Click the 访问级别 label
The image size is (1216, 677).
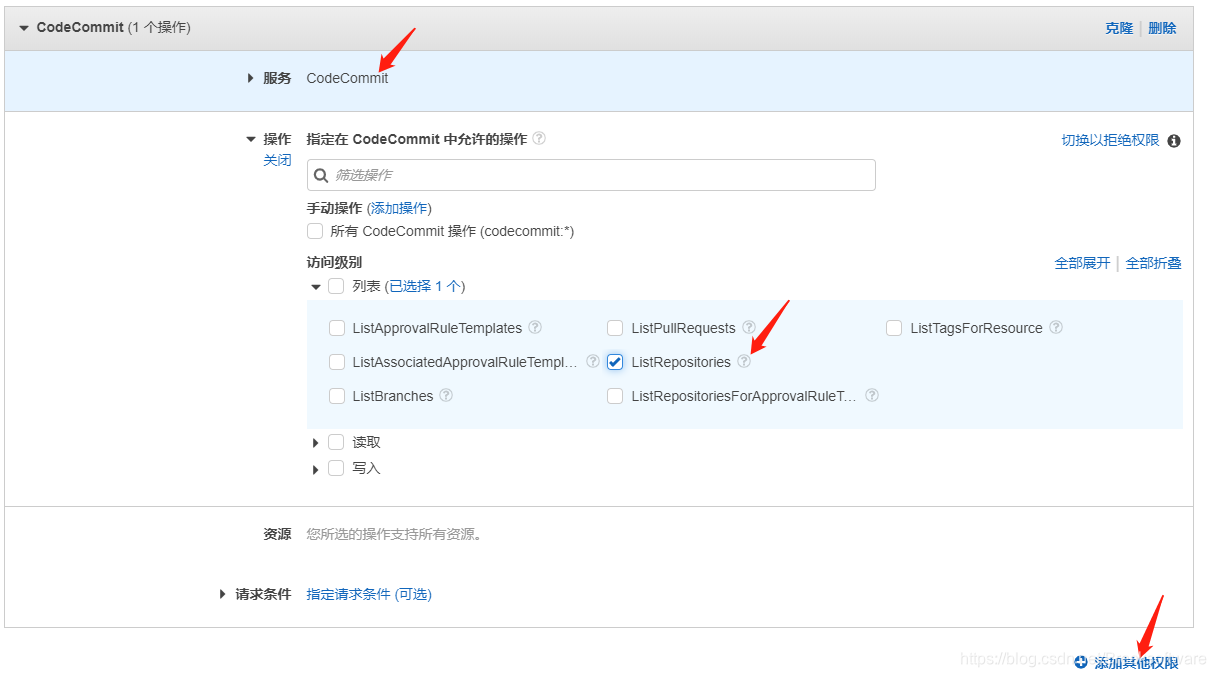pyautogui.click(x=334, y=262)
